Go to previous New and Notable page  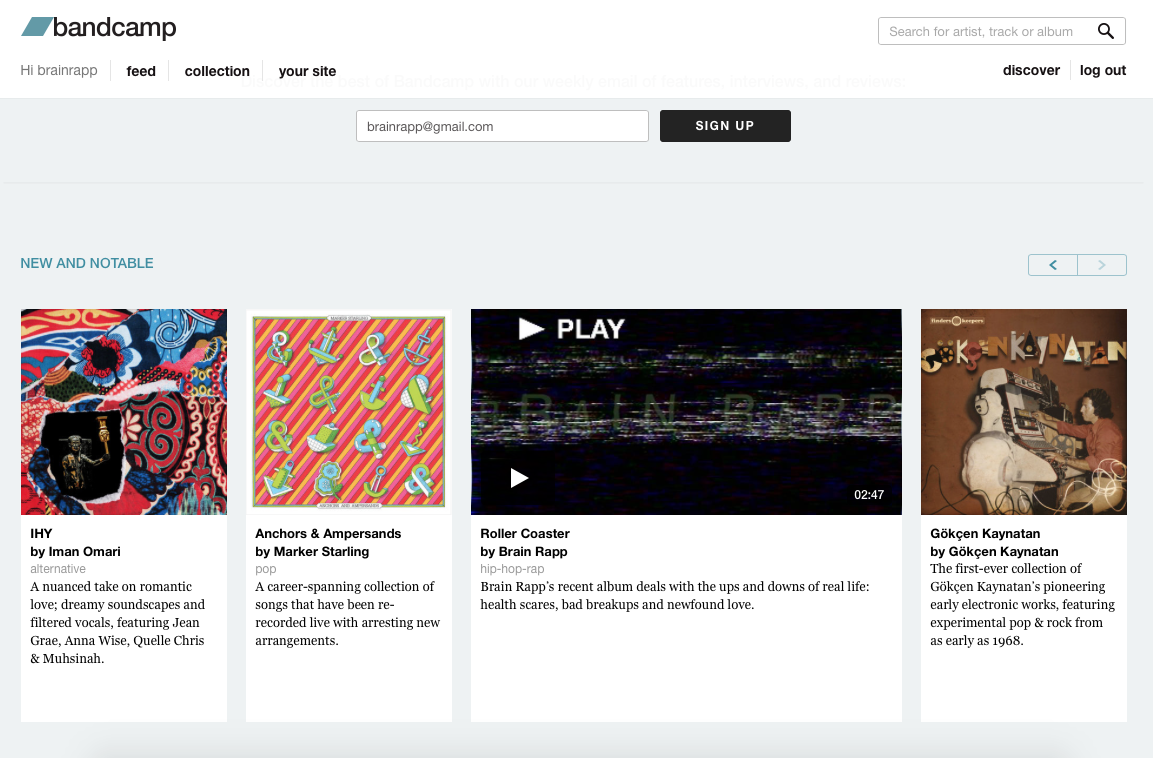point(1053,265)
